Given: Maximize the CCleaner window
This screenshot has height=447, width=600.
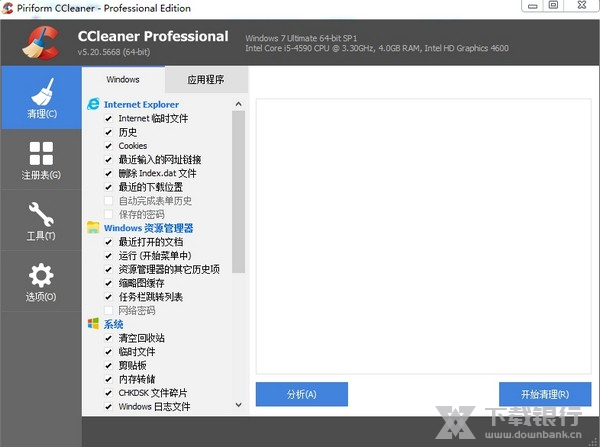Looking at the screenshot, I should click(553, 5).
